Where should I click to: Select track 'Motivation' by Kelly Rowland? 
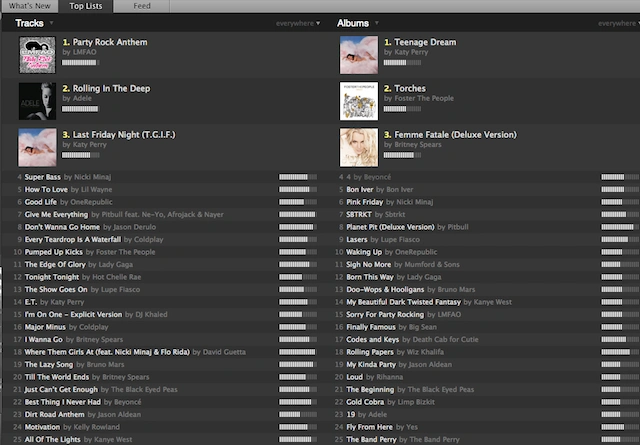point(42,427)
